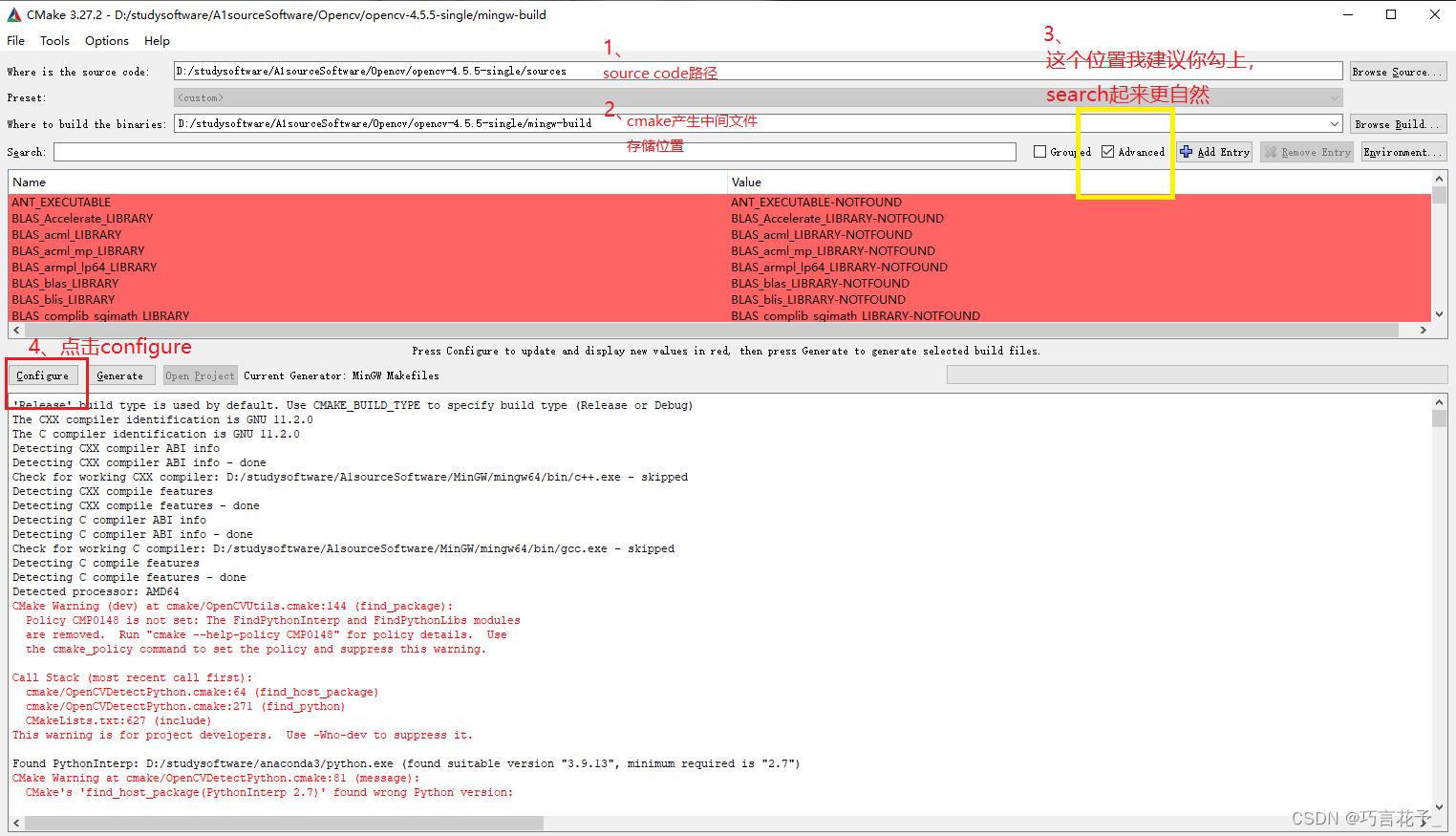Viewport: 1456px width, 836px height.
Task: Click the Open Project button
Action: pos(200,375)
